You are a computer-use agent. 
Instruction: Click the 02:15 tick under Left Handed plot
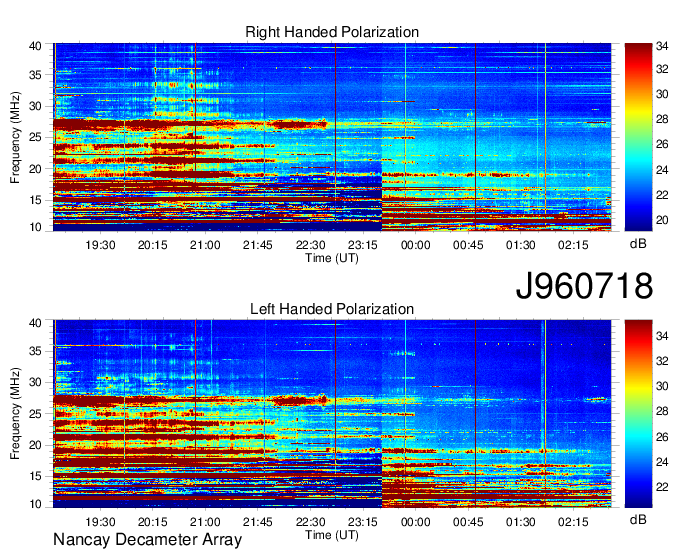[573, 522]
